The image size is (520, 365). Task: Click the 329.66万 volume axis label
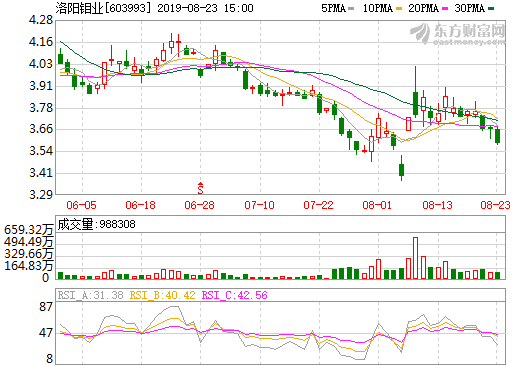[28, 254]
